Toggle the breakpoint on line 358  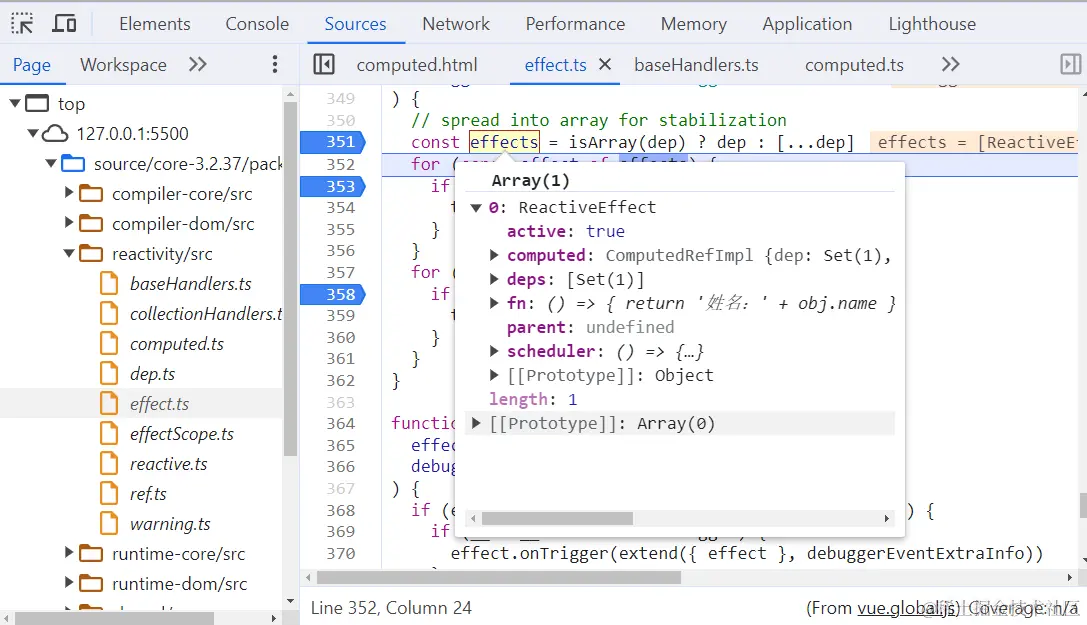pos(333,294)
